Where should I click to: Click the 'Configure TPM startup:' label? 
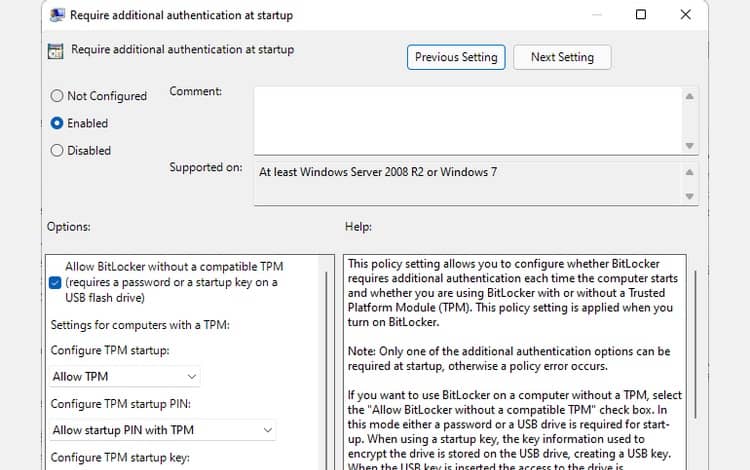pyautogui.click(x=110, y=350)
